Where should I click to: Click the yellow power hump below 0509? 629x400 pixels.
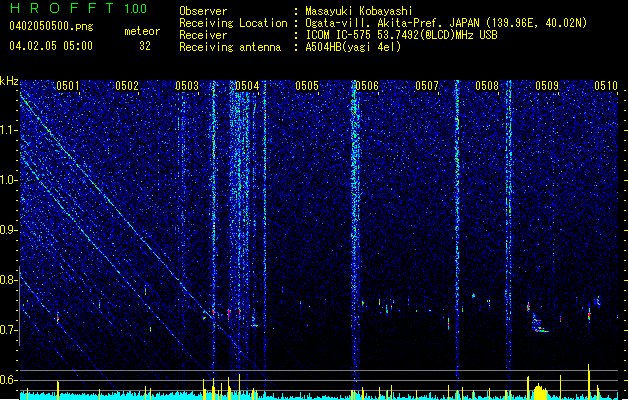click(540, 391)
